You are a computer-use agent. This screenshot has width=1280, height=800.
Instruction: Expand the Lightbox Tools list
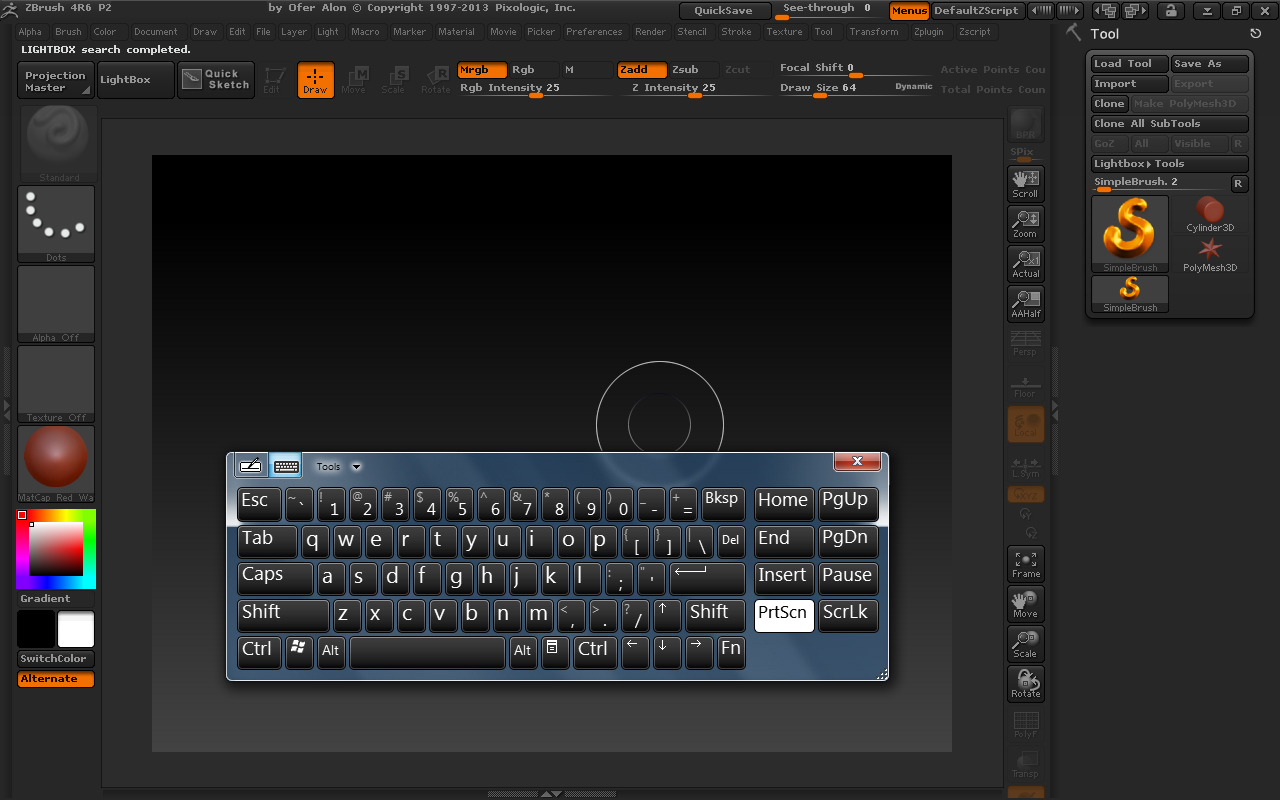tap(1169, 164)
